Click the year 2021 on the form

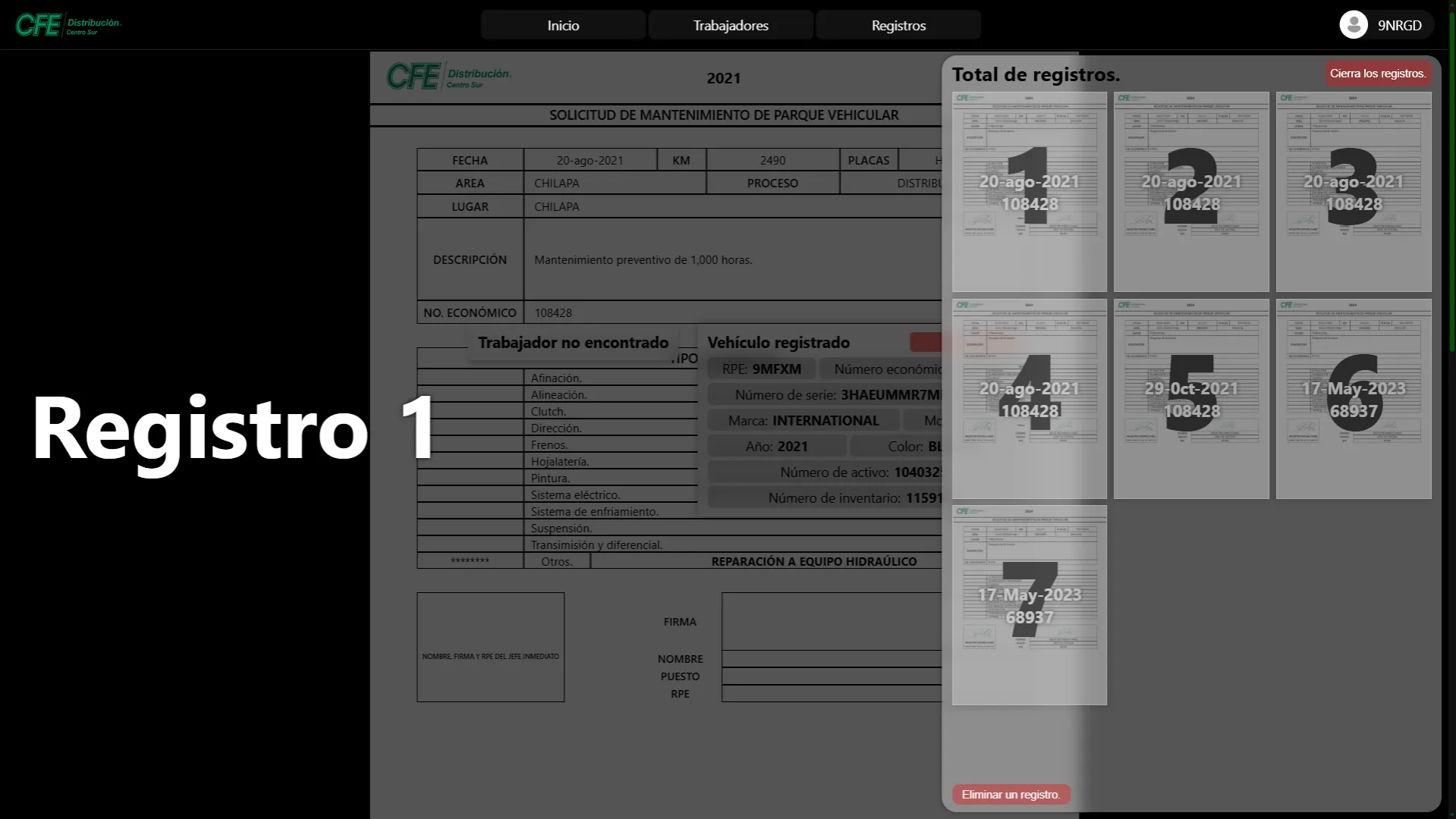pos(724,78)
